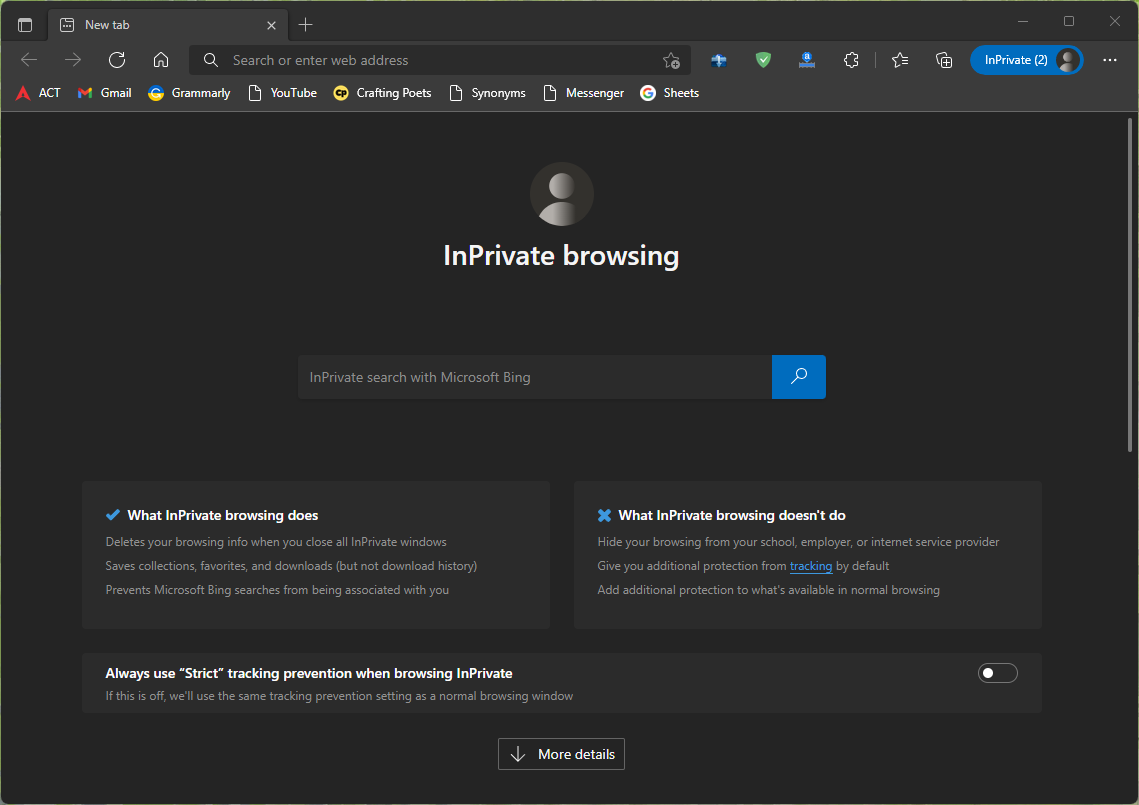Viewport: 1139px width, 805px height.
Task: Open Gmail from the favorites bar
Action: click(103, 92)
